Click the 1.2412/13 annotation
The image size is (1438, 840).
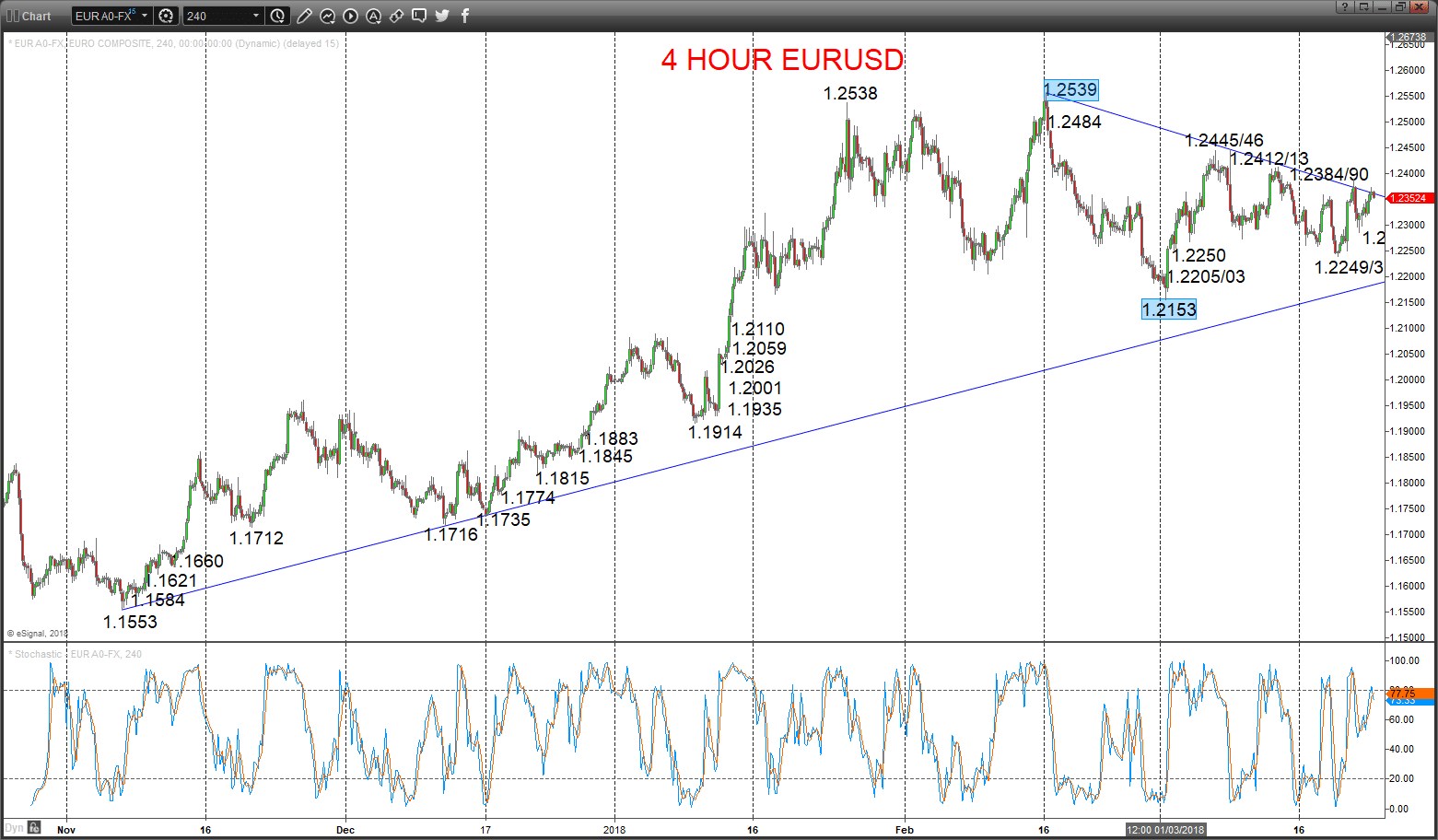pos(1269,158)
